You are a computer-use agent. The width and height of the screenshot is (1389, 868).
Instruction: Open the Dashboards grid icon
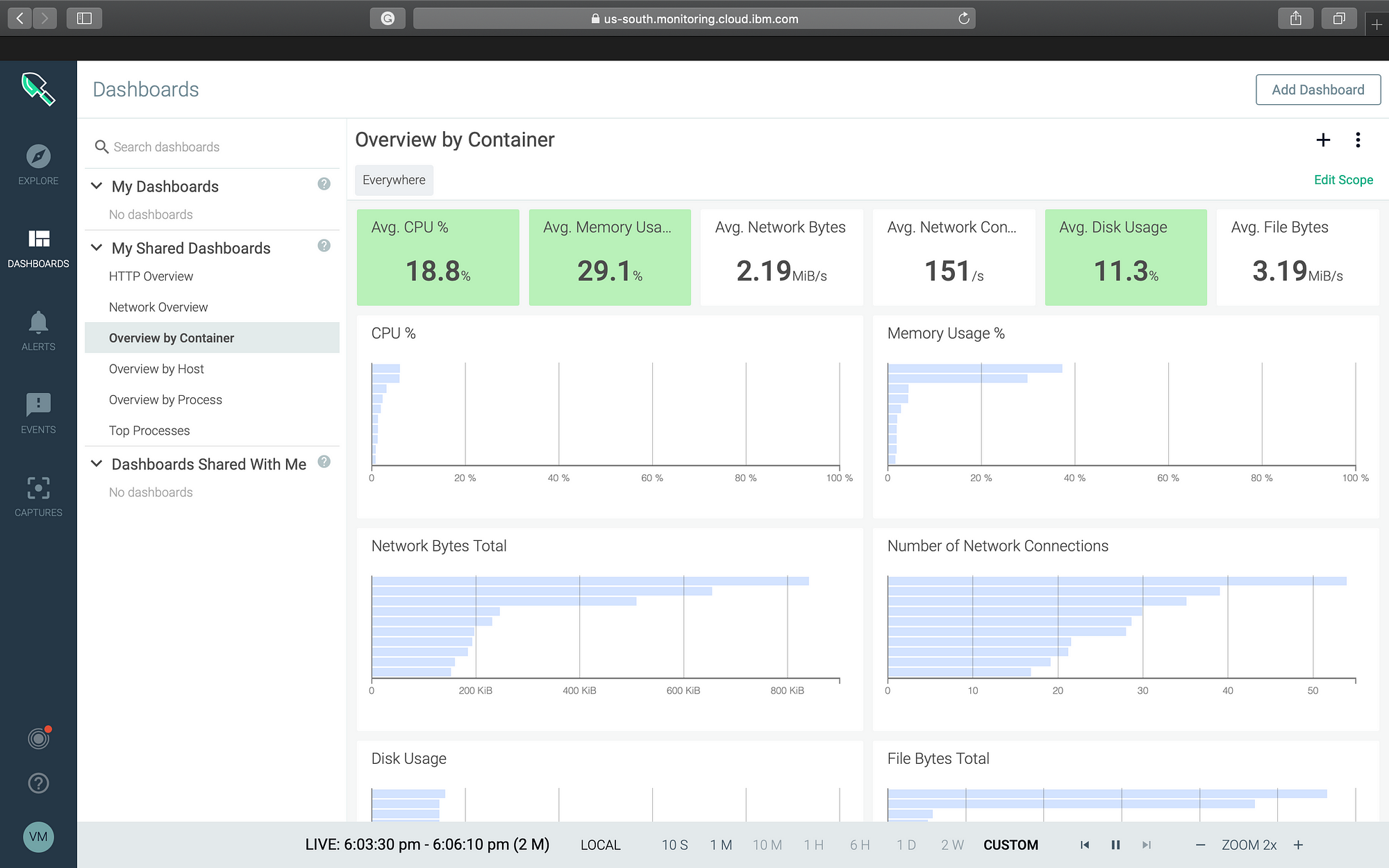[x=38, y=239]
